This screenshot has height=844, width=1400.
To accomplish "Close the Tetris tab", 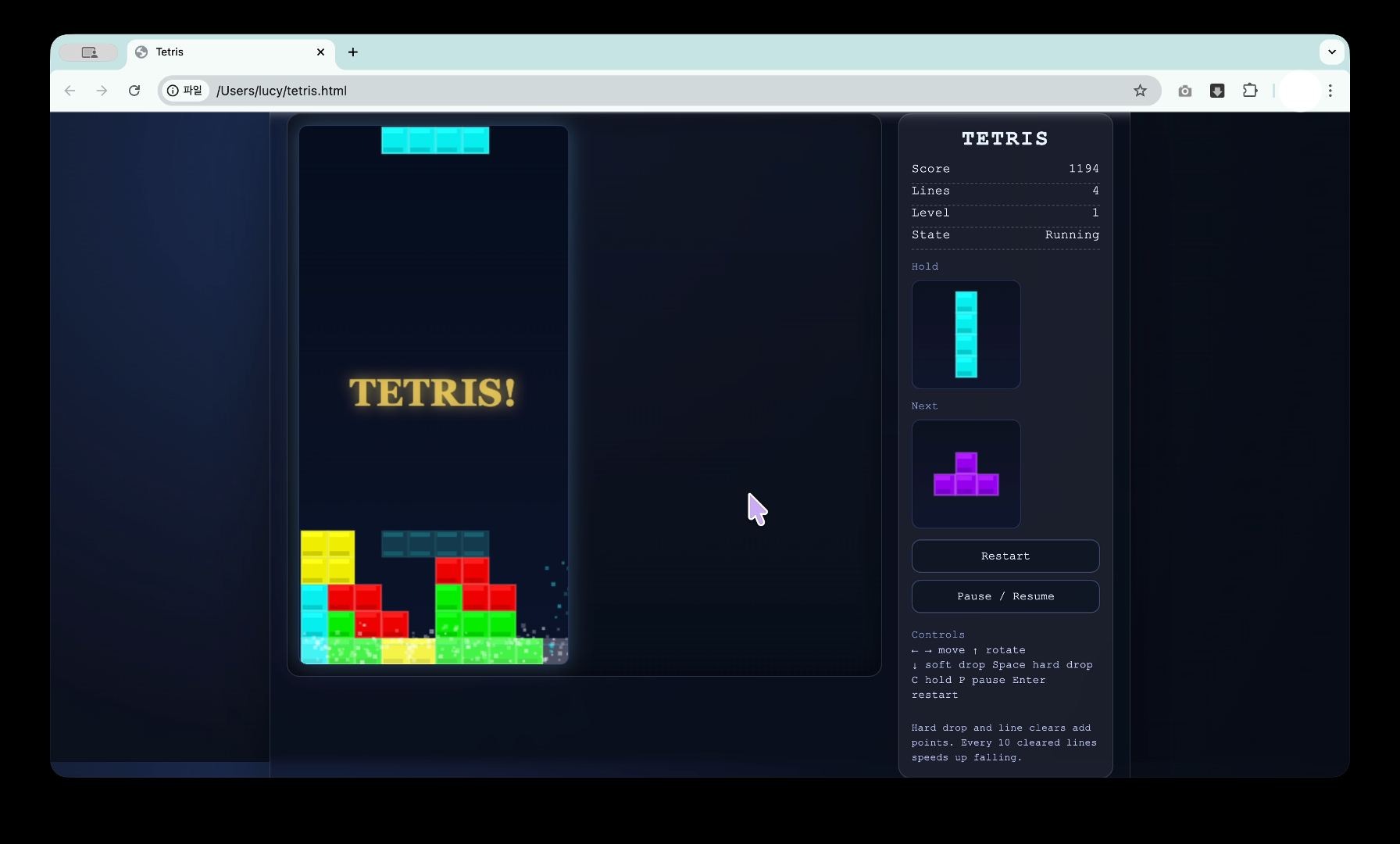I will (x=320, y=52).
